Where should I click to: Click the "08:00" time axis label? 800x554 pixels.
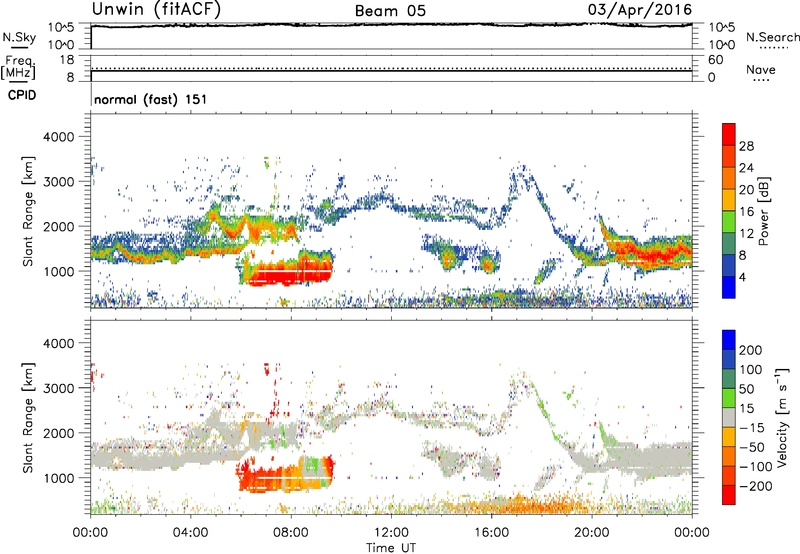point(291,533)
